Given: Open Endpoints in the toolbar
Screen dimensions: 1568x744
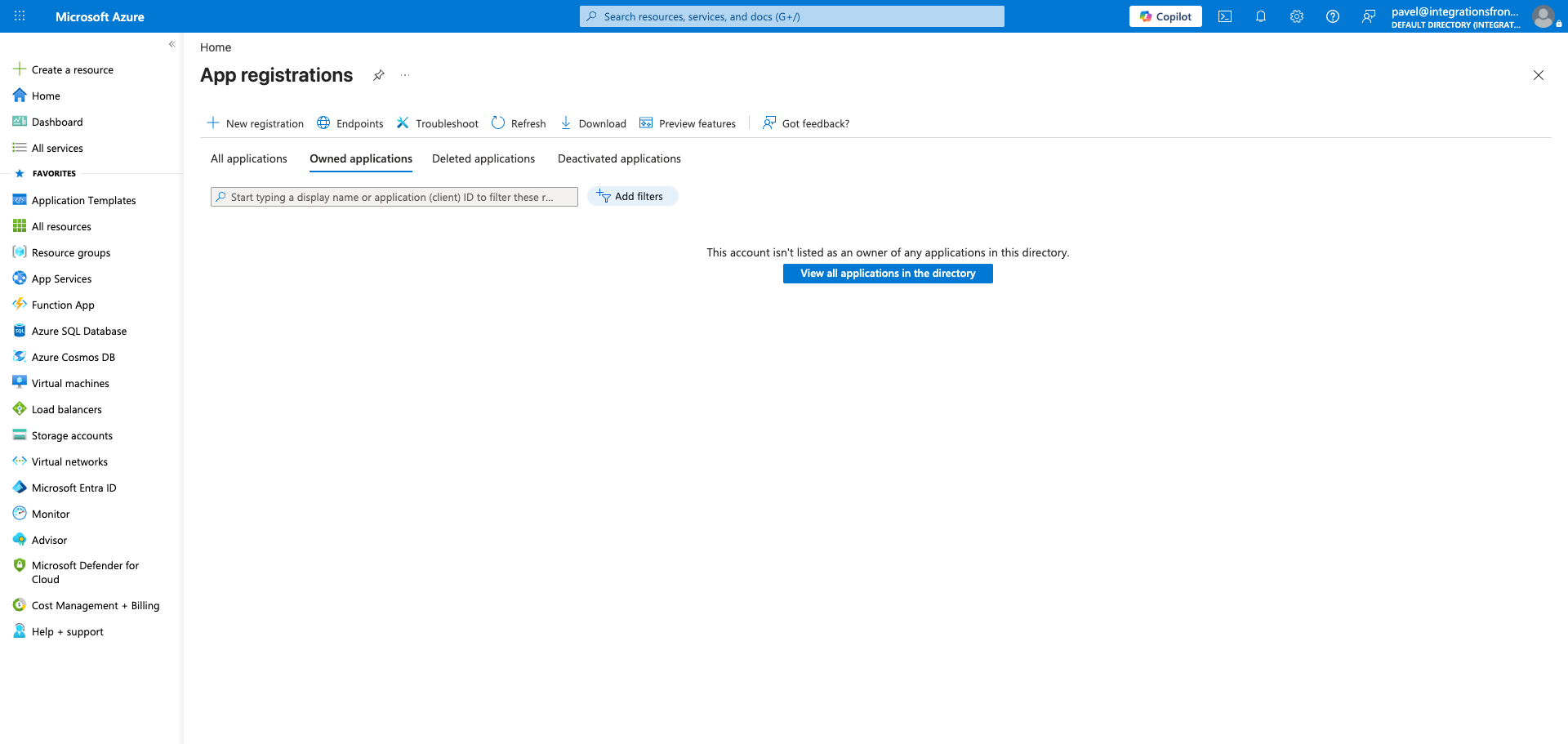Looking at the screenshot, I should (350, 123).
